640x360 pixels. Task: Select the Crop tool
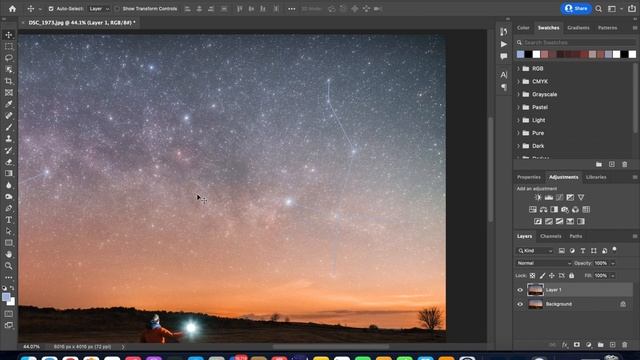click(x=9, y=81)
